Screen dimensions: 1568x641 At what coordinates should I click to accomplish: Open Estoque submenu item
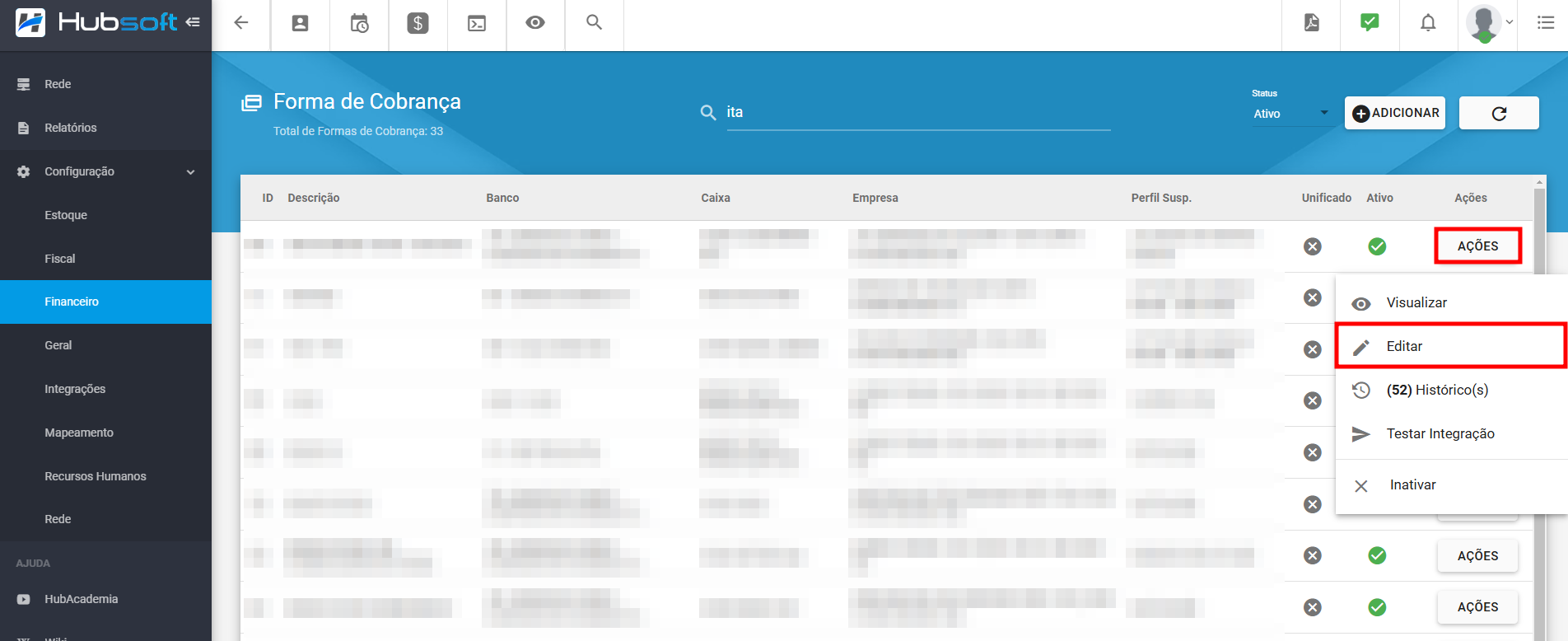click(x=105, y=215)
